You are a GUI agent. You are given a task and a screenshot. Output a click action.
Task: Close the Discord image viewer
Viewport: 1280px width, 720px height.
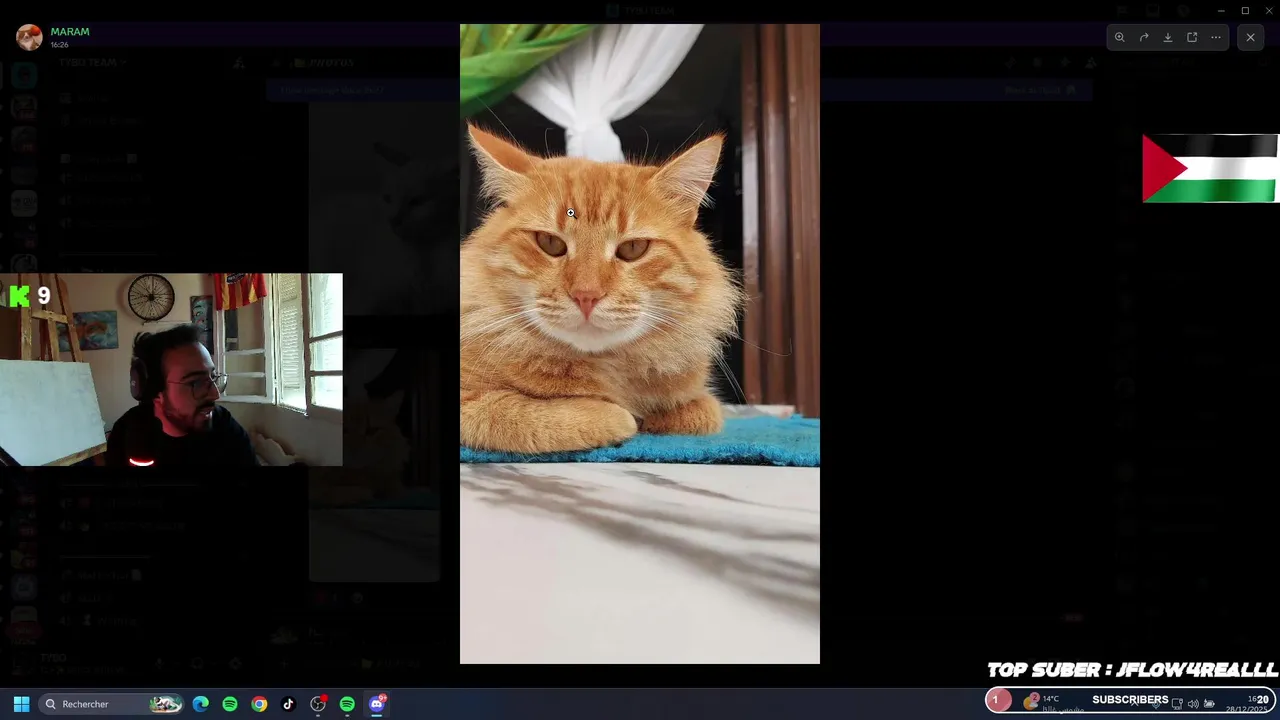pos(1250,37)
